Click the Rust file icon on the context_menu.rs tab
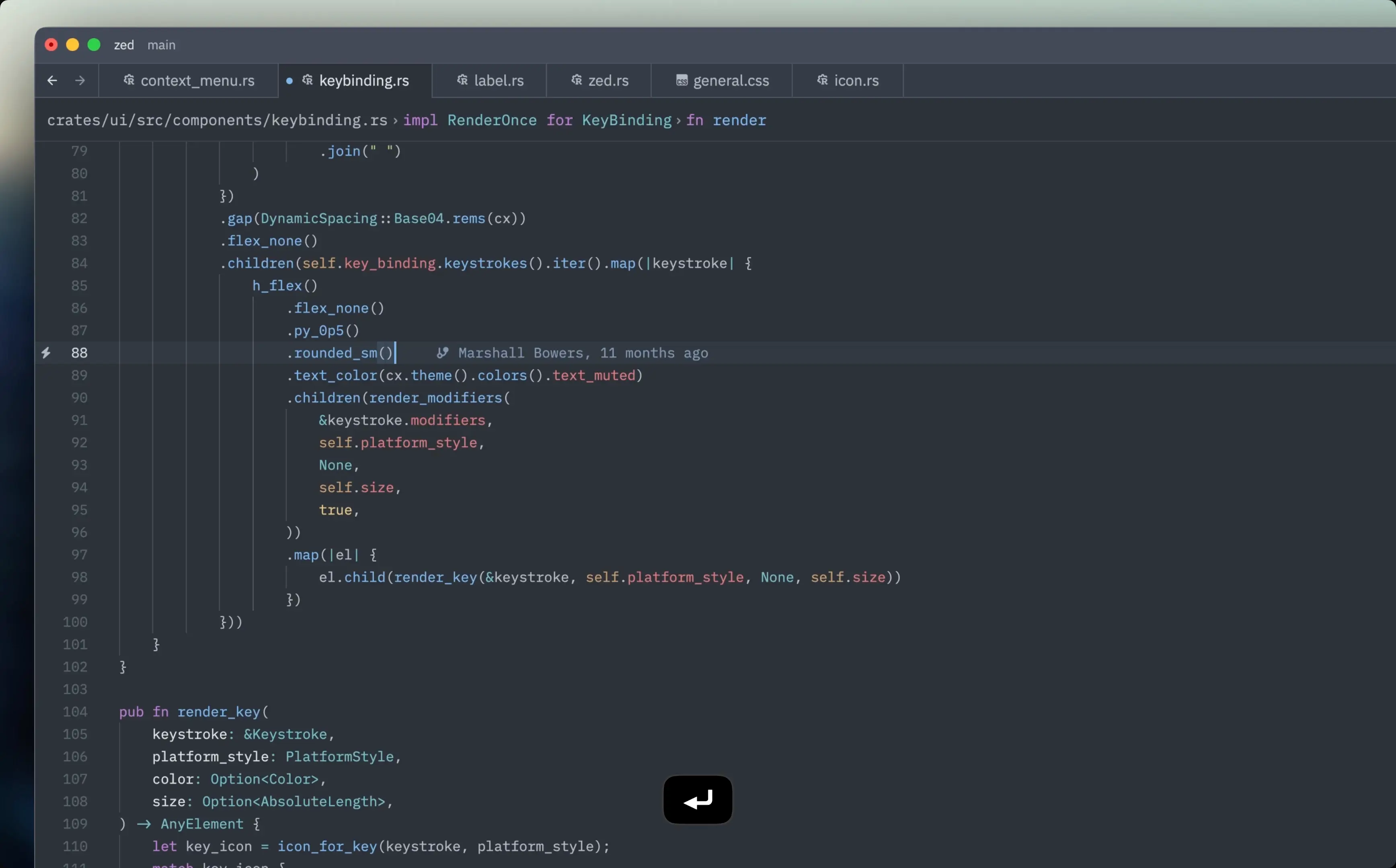This screenshot has width=1396, height=868. click(129, 80)
